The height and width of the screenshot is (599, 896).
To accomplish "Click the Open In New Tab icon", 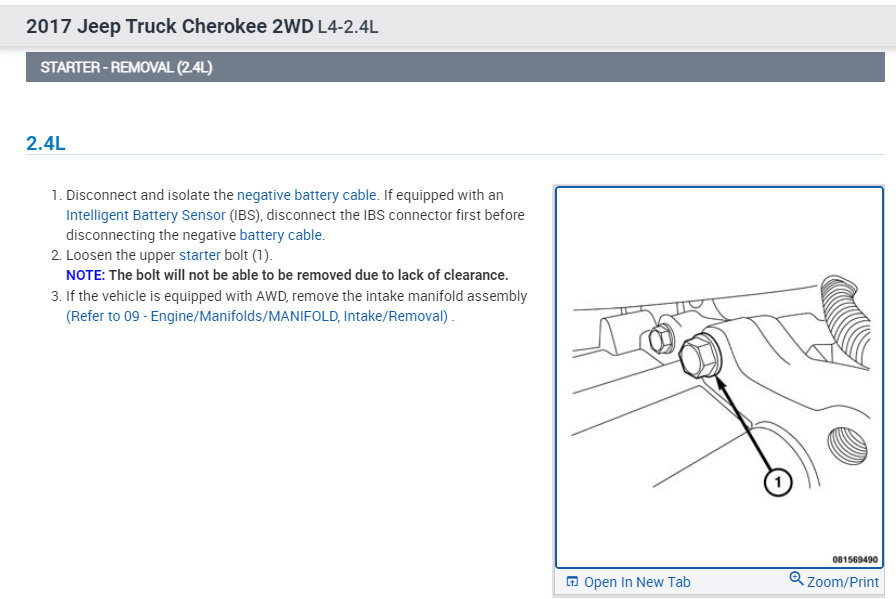I will [x=572, y=582].
